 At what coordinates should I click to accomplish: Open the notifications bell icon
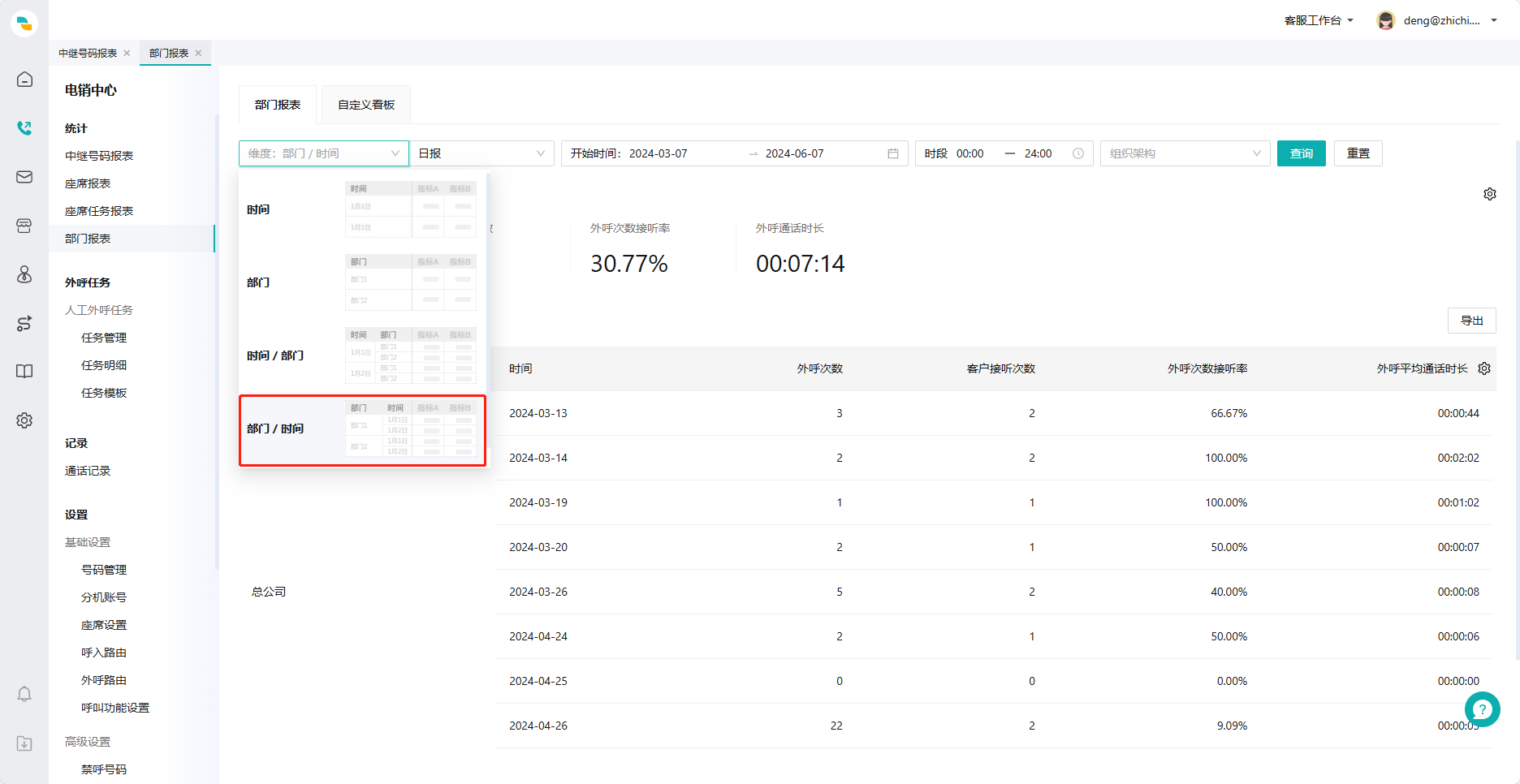click(x=24, y=695)
